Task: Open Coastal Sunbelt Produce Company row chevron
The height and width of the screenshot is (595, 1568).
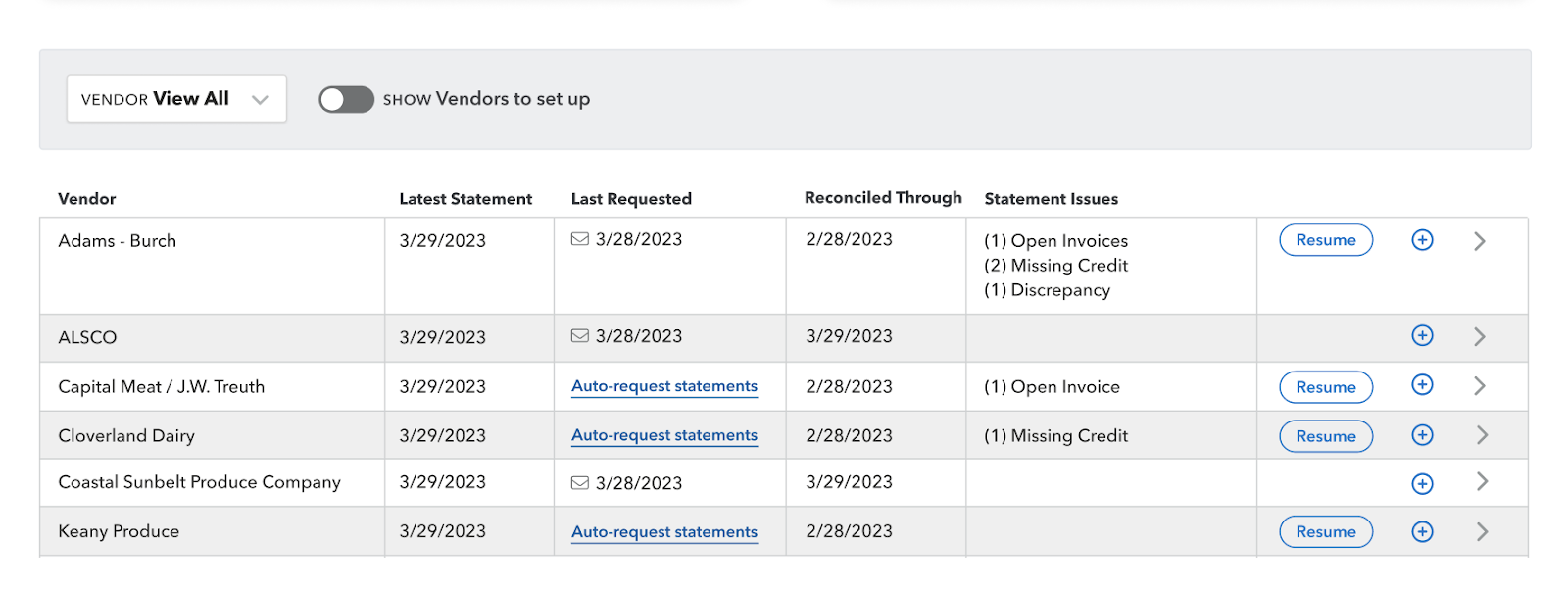Action: point(1482,481)
